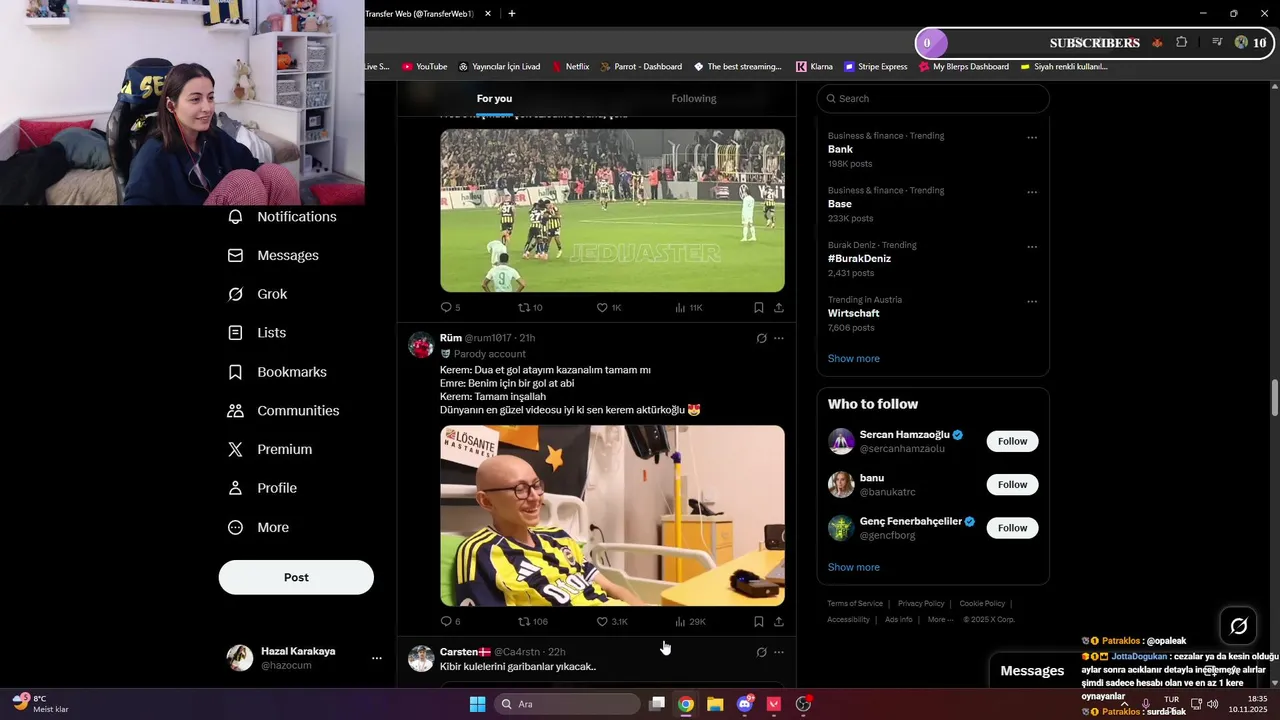
Task: Follow Genç Fenerbahçeliler
Action: pyautogui.click(x=1012, y=528)
